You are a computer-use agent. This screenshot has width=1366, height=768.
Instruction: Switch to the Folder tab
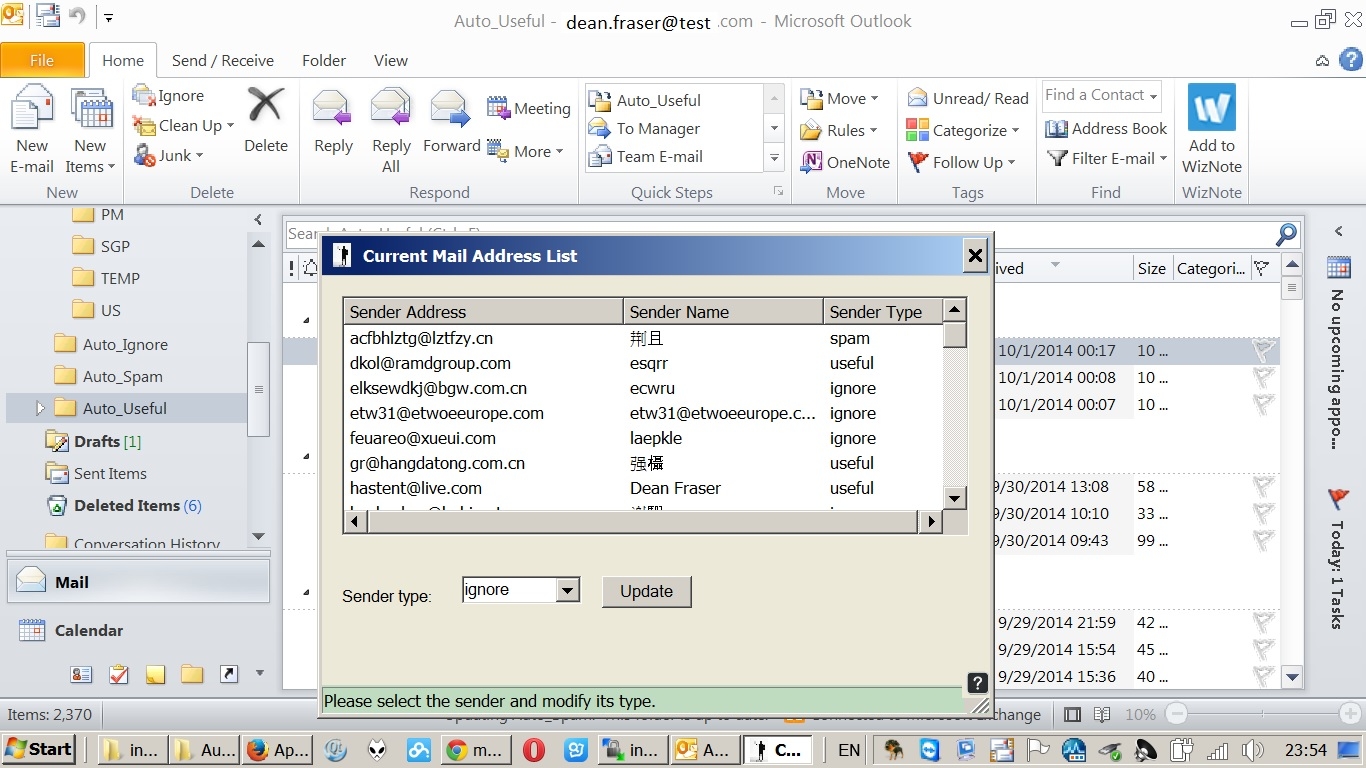[x=324, y=60]
